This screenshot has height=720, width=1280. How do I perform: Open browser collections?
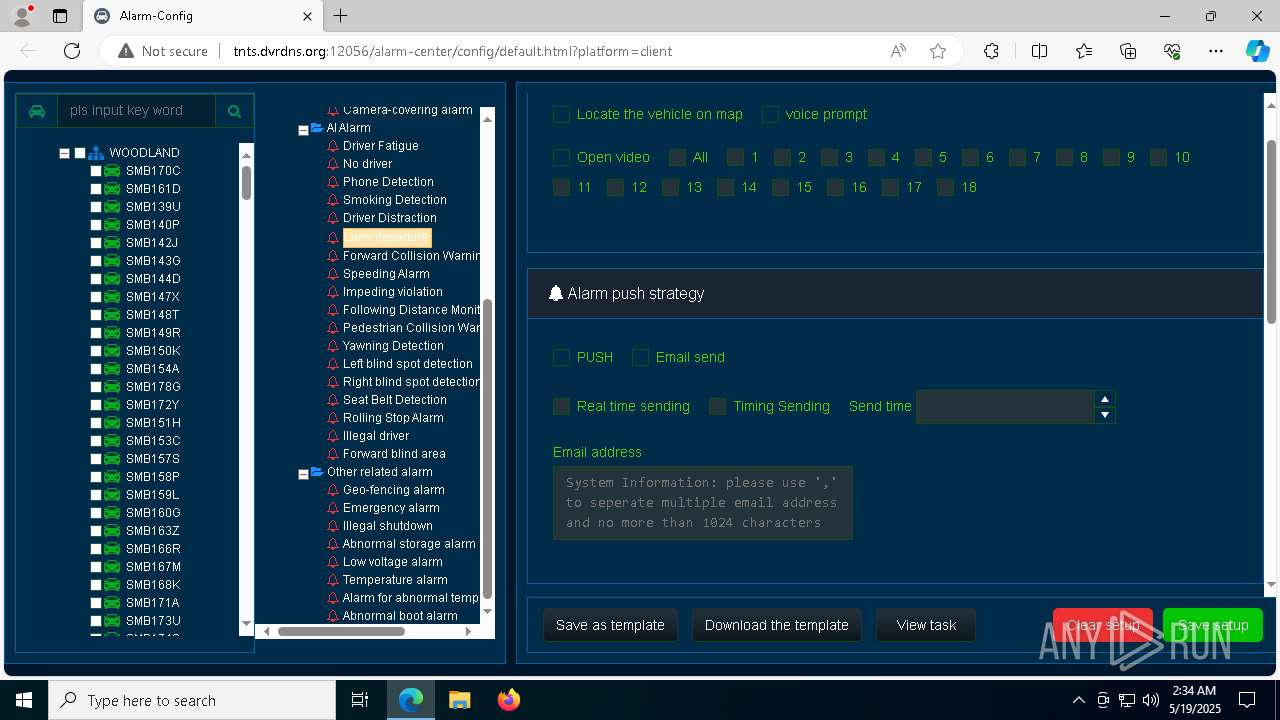pyautogui.click(x=1128, y=51)
